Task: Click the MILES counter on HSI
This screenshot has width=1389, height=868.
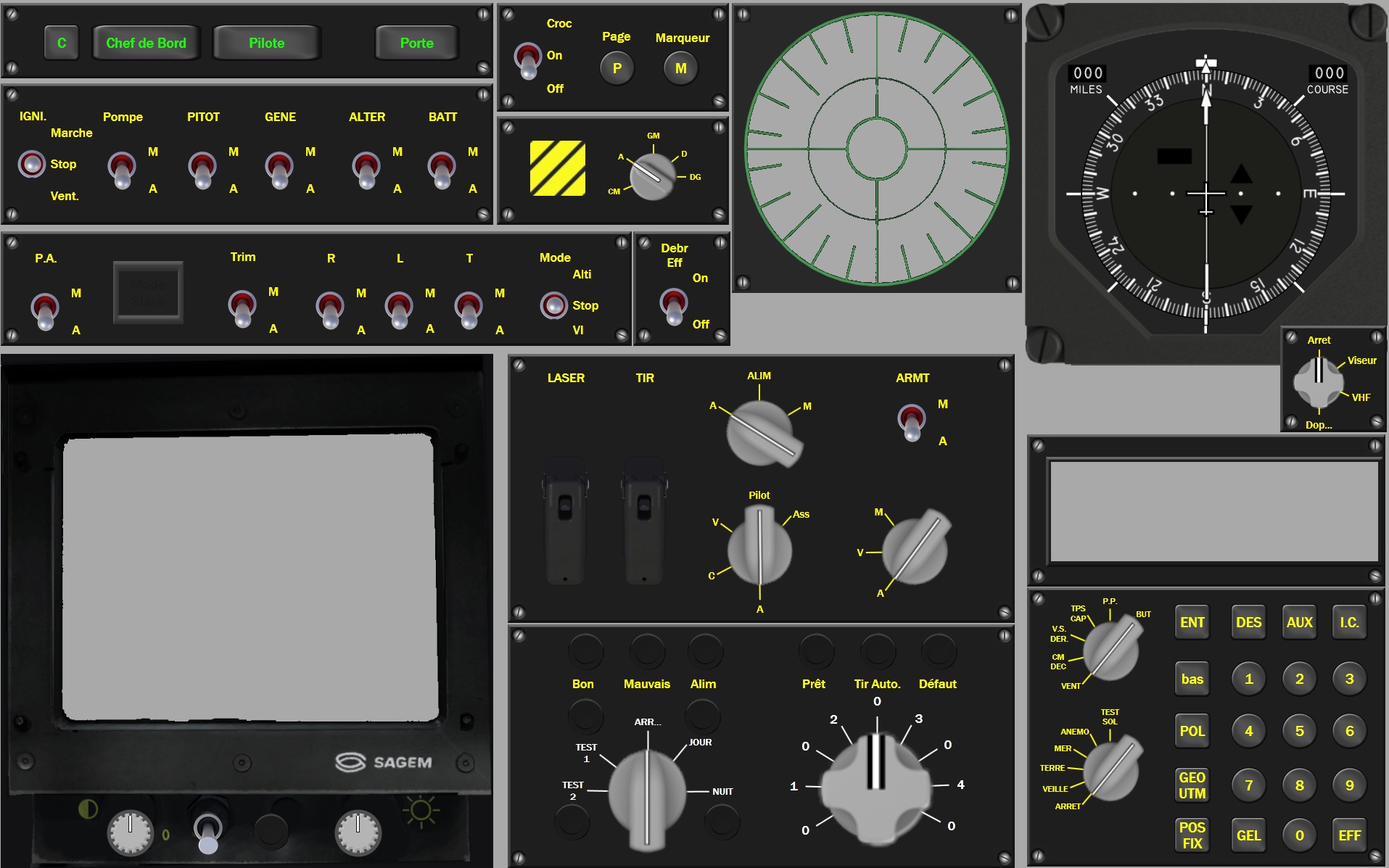Action: point(1087,73)
